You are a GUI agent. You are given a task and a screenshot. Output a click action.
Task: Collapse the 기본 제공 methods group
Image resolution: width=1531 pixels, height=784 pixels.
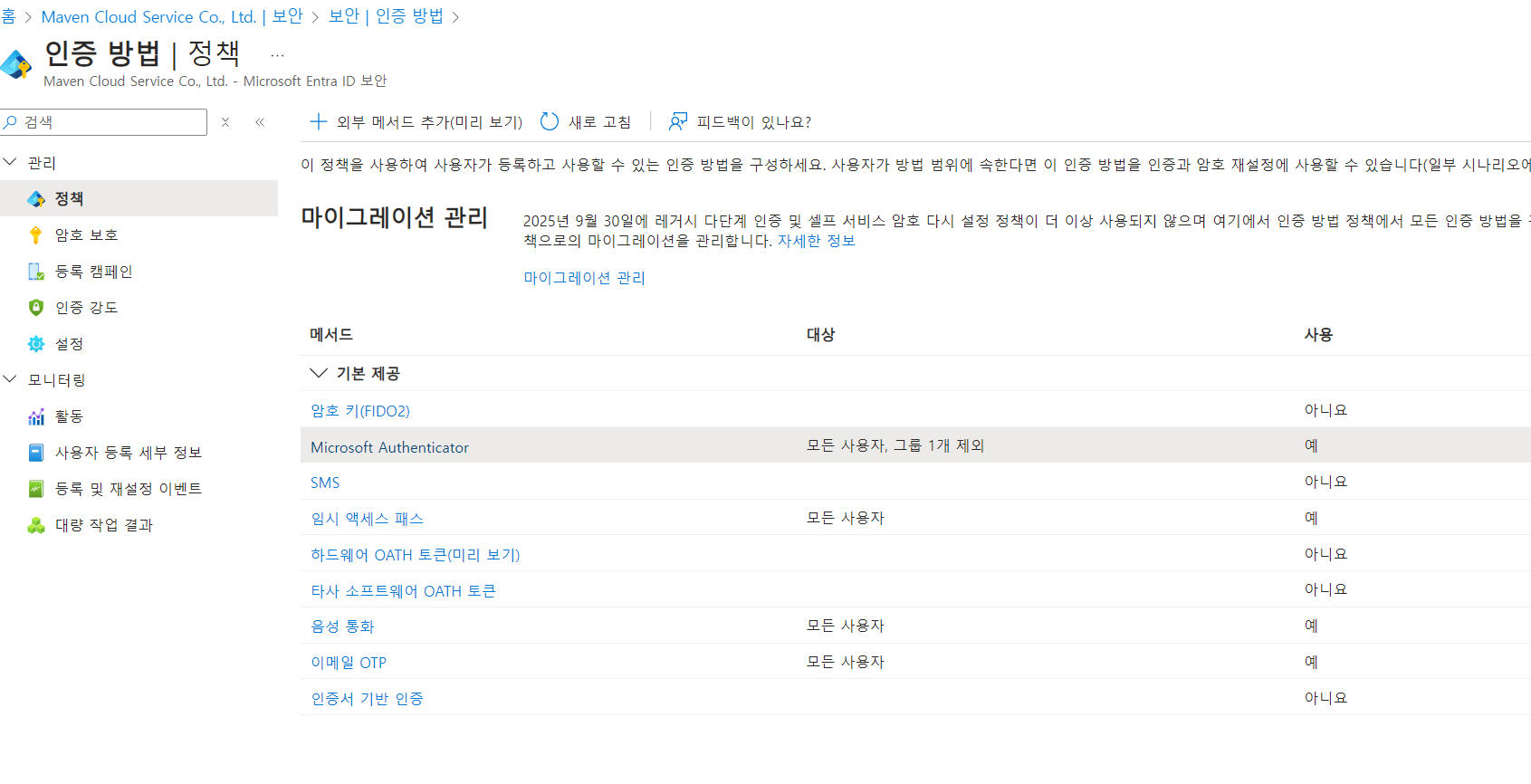click(x=319, y=373)
